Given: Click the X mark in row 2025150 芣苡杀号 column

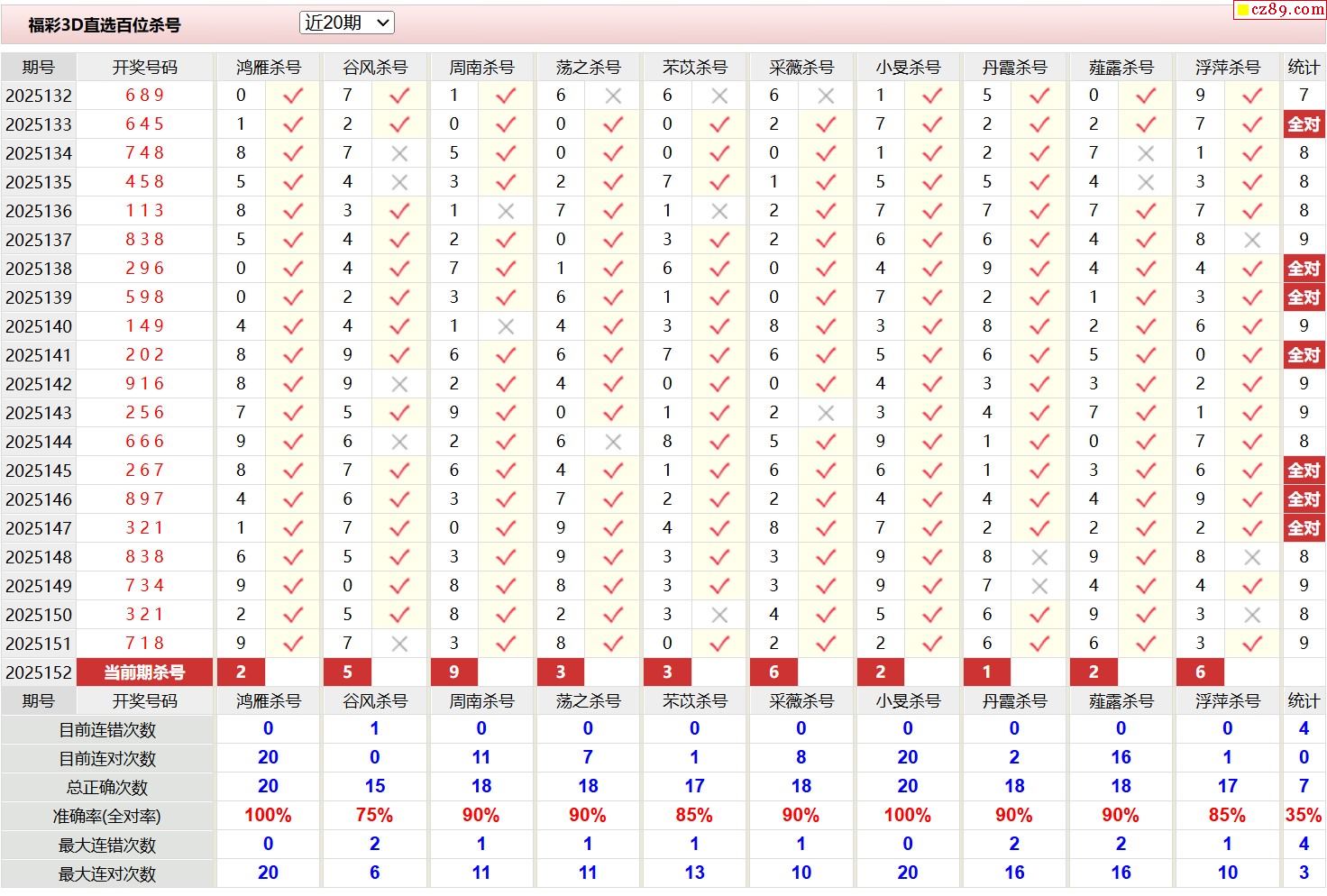Looking at the screenshot, I should [x=719, y=615].
